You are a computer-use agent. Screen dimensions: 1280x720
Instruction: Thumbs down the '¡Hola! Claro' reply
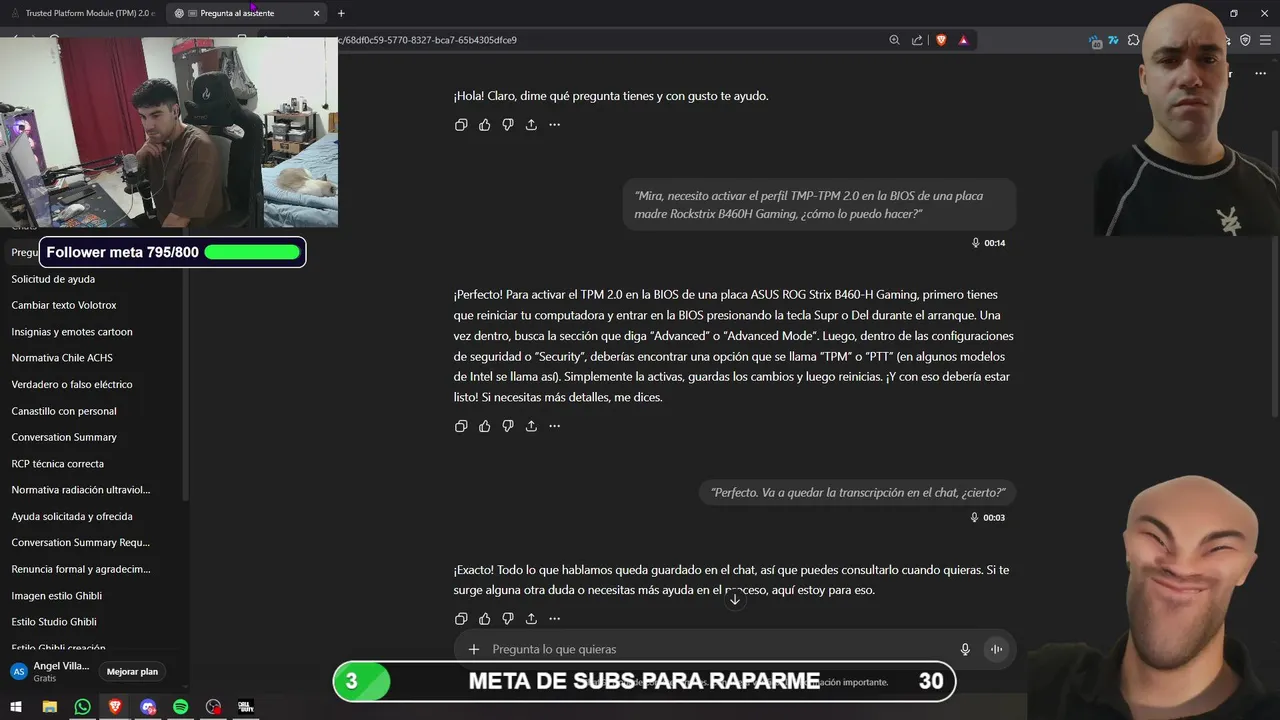pos(508,125)
